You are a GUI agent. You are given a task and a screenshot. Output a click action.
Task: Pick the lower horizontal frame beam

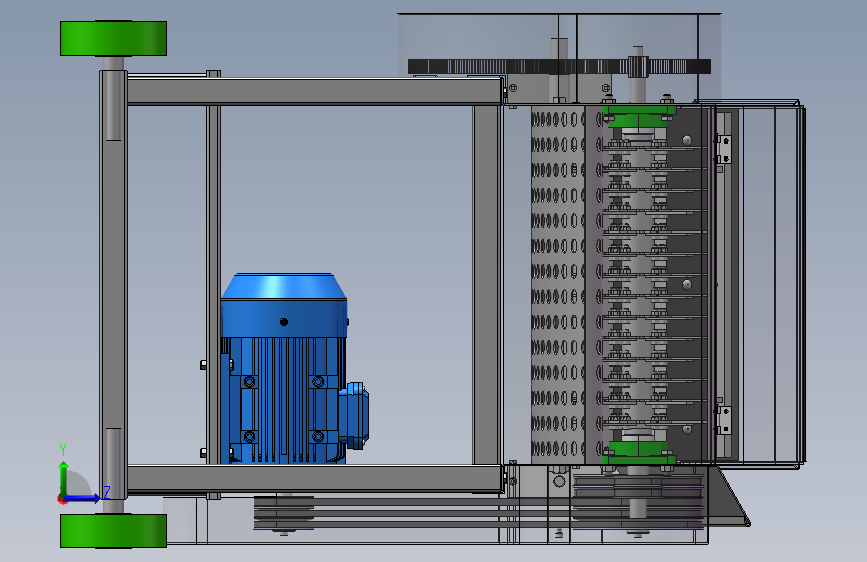(315, 478)
